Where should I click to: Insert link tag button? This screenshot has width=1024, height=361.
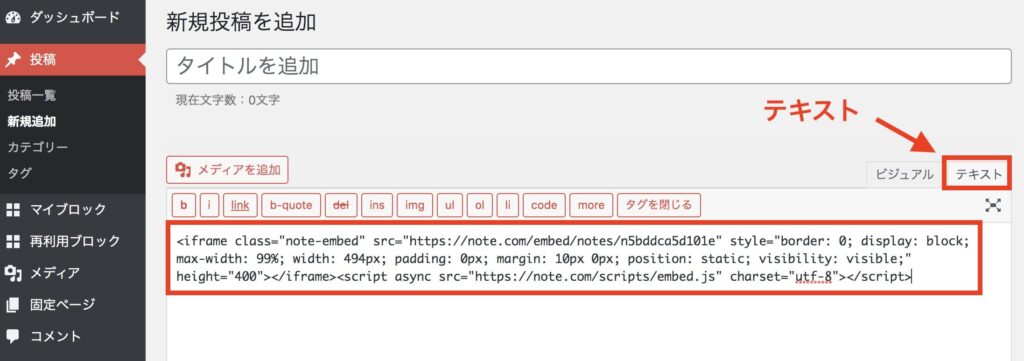(x=240, y=205)
